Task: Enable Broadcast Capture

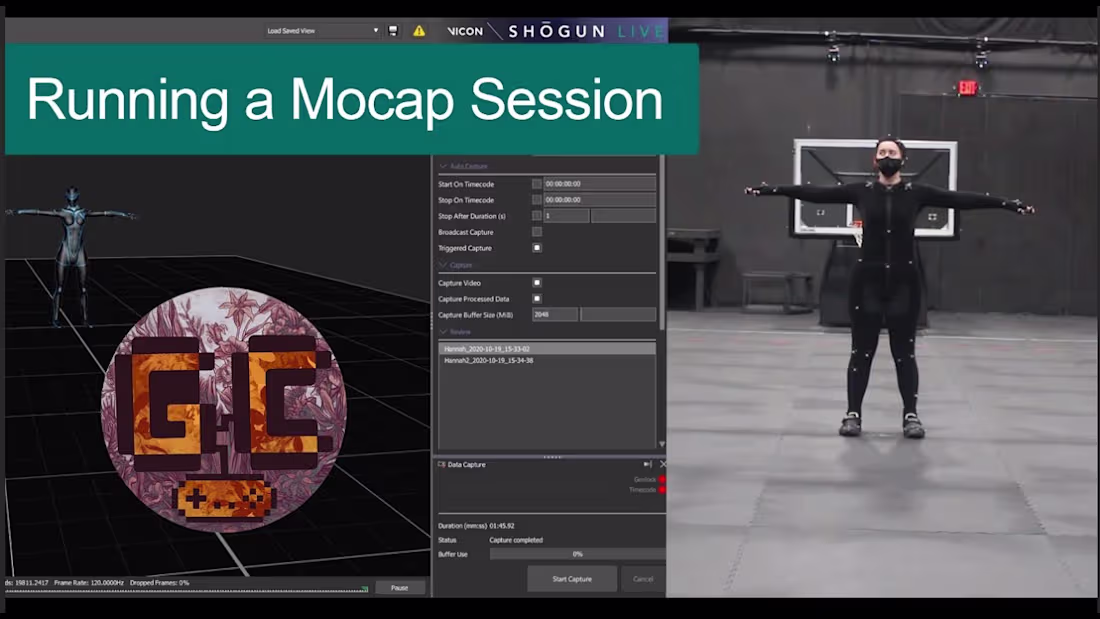Action: click(537, 231)
